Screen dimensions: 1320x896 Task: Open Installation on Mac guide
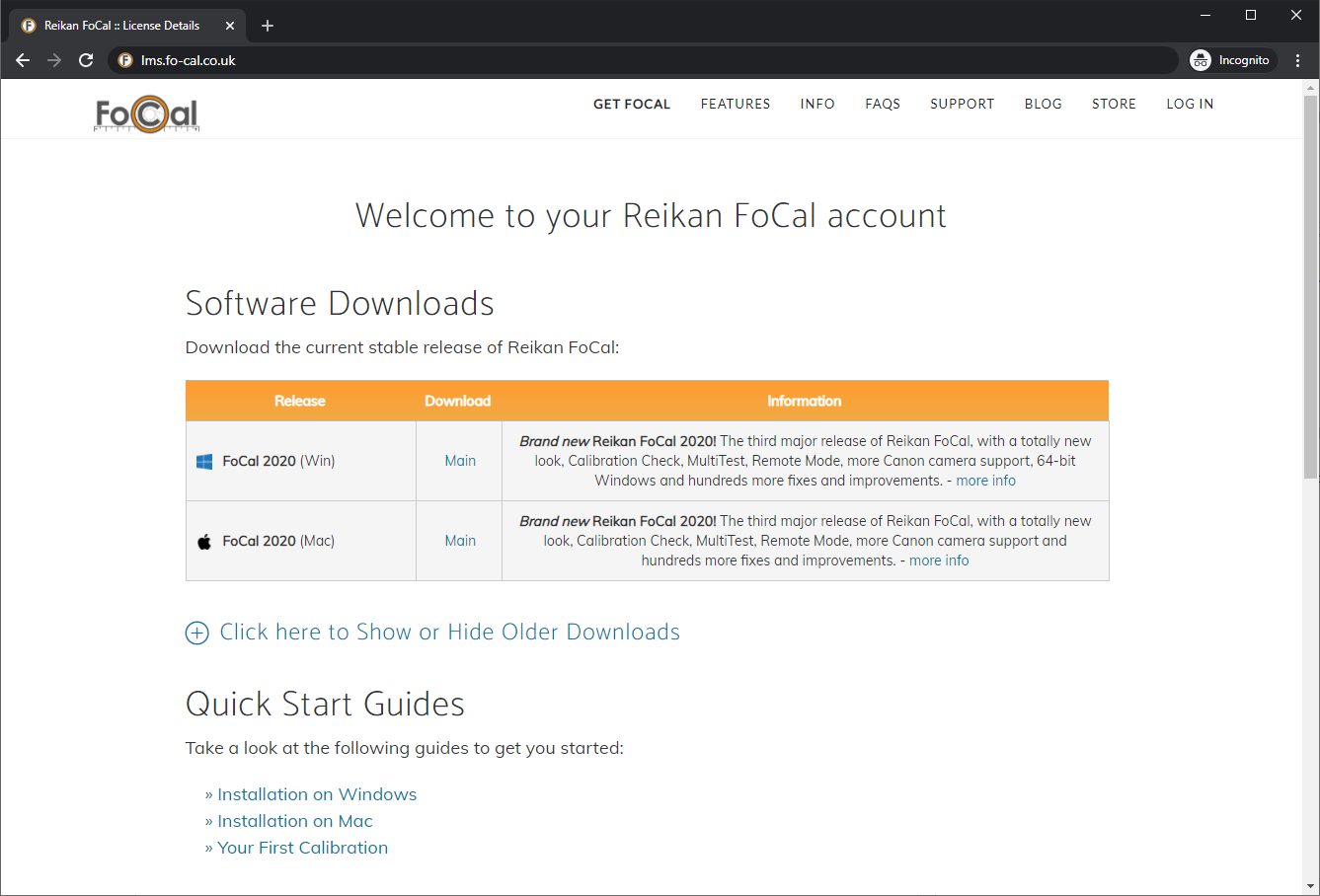tap(295, 821)
